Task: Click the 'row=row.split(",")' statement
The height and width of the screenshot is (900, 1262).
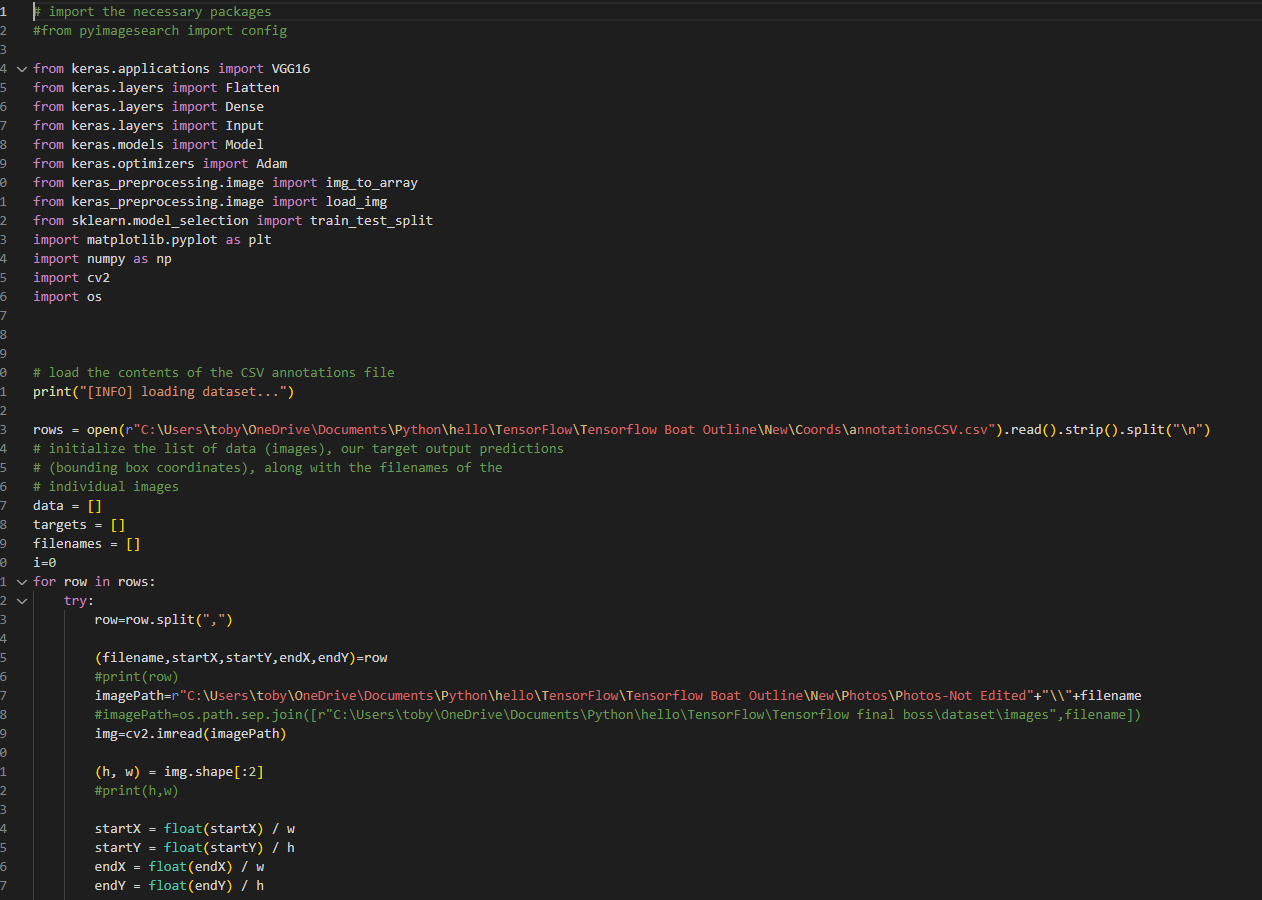Action: (164, 620)
